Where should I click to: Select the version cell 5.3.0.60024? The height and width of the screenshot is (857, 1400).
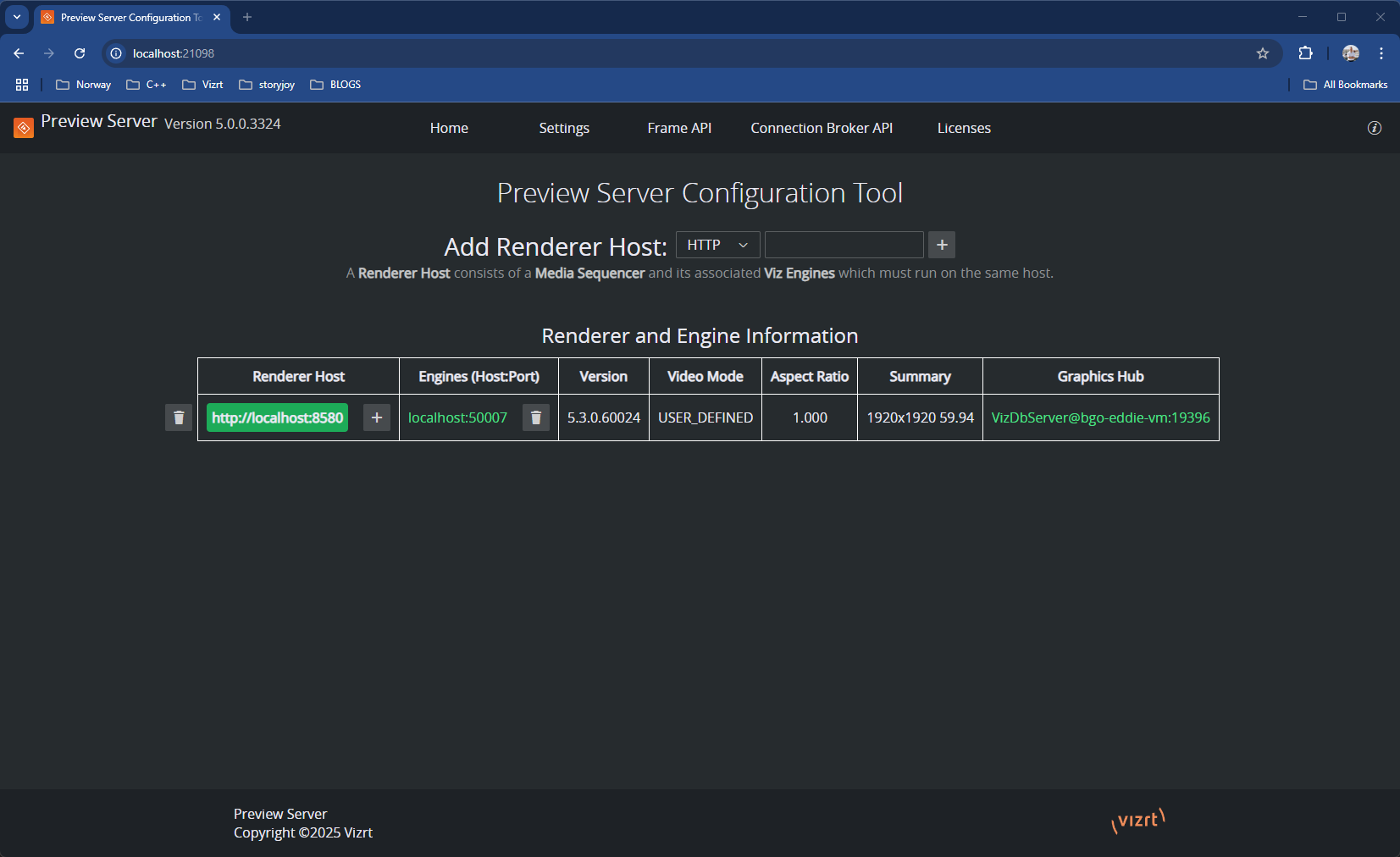[604, 417]
